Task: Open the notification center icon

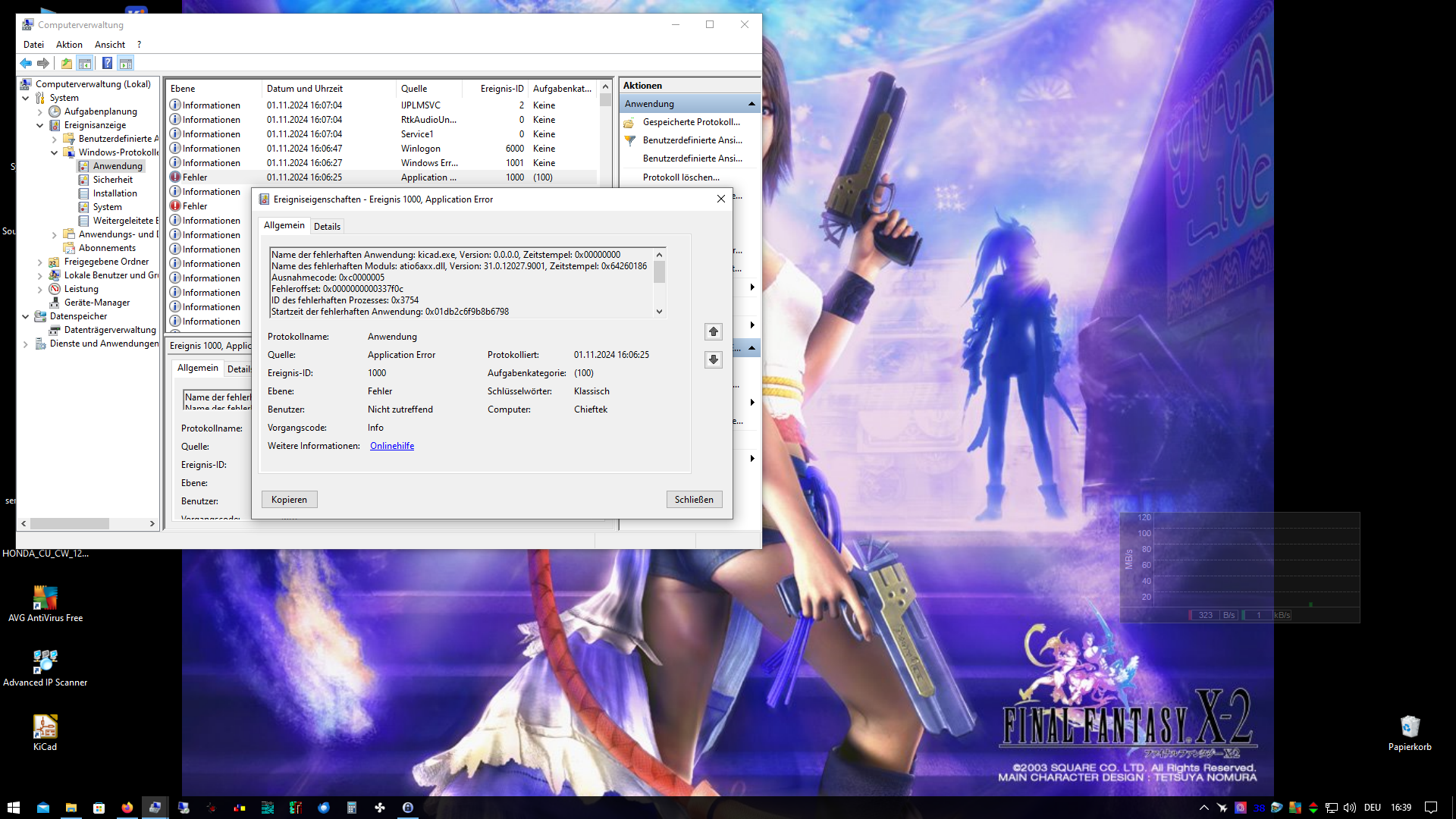Action: [x=1431, y=808]
